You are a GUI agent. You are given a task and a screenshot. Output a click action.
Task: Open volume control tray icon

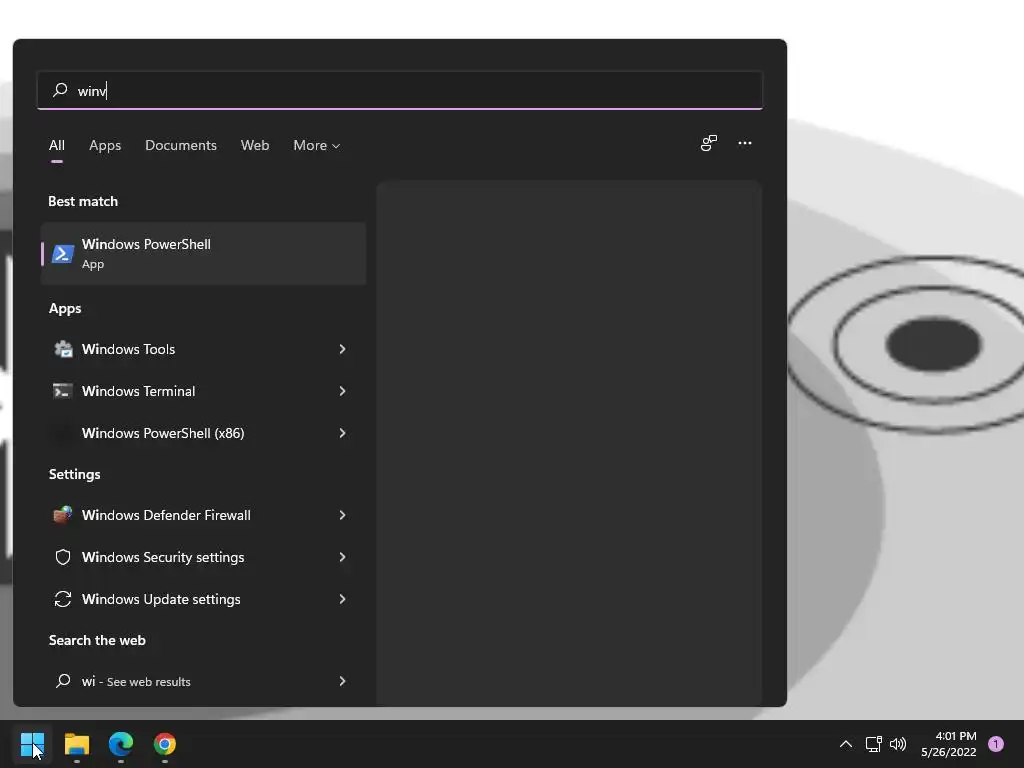pyautogui.click(x=898, y=744)
